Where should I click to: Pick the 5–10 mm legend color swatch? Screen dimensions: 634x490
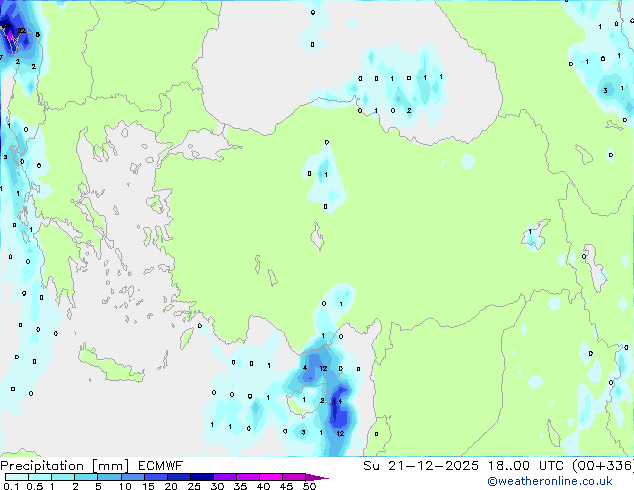(x=109, y=477)
